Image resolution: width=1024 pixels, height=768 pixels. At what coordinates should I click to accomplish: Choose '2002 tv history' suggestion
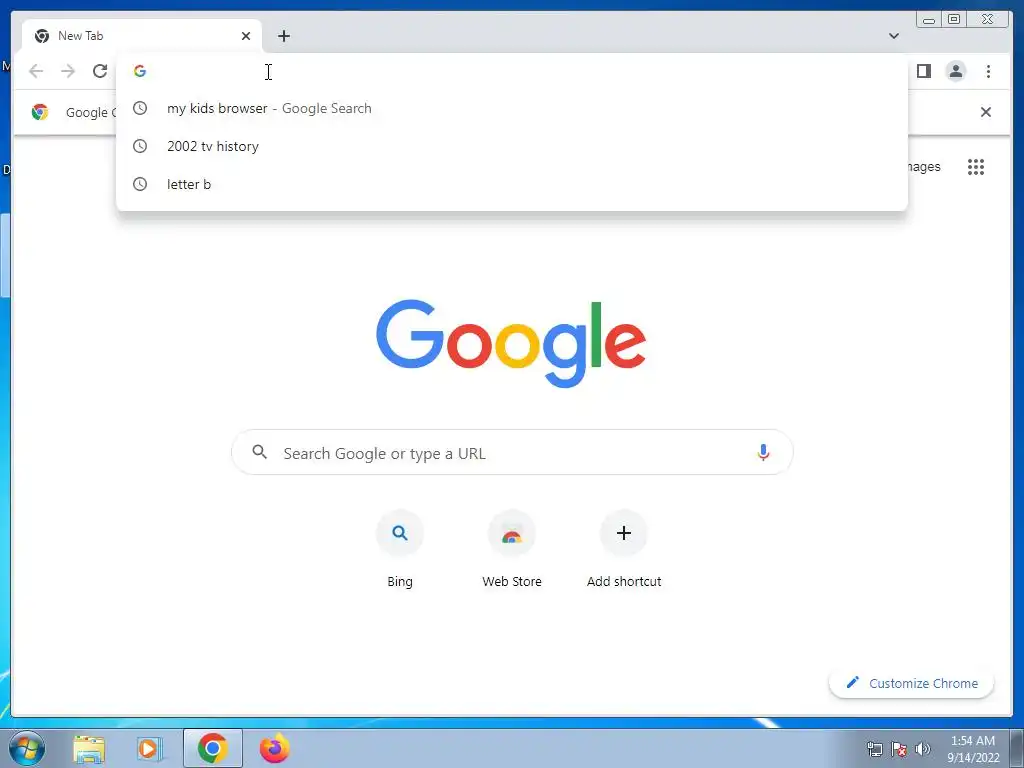[x=511, y=146]
